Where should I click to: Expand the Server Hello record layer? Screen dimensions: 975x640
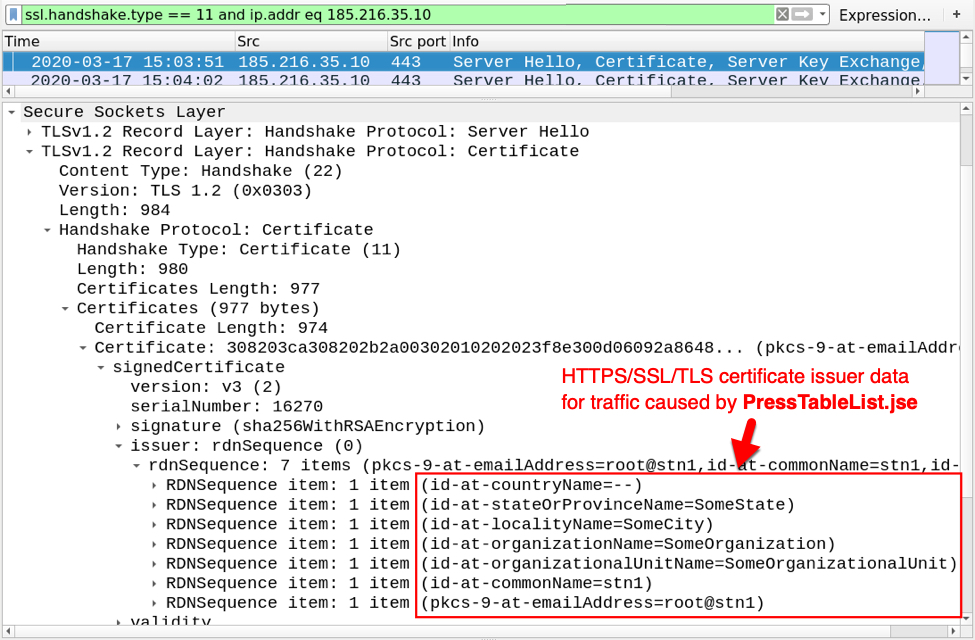(x=29, y=132)
